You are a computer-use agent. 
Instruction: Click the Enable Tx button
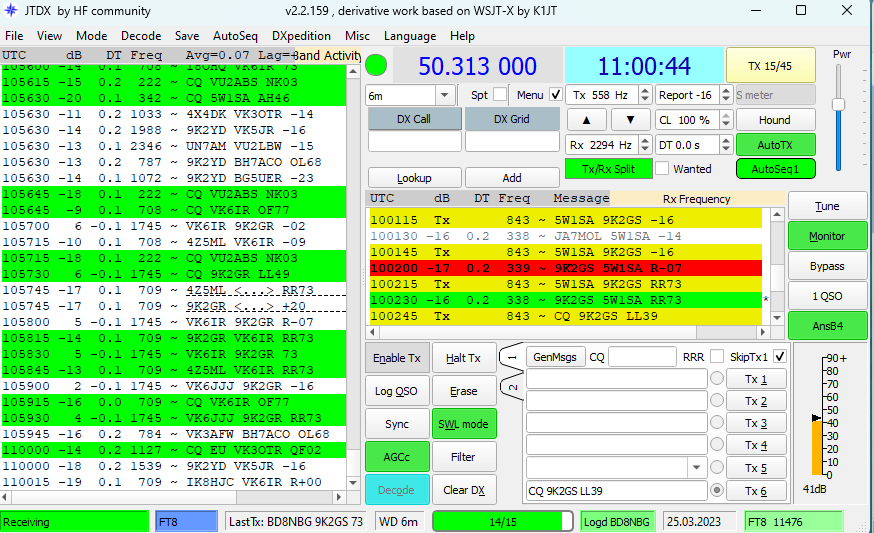397,358
